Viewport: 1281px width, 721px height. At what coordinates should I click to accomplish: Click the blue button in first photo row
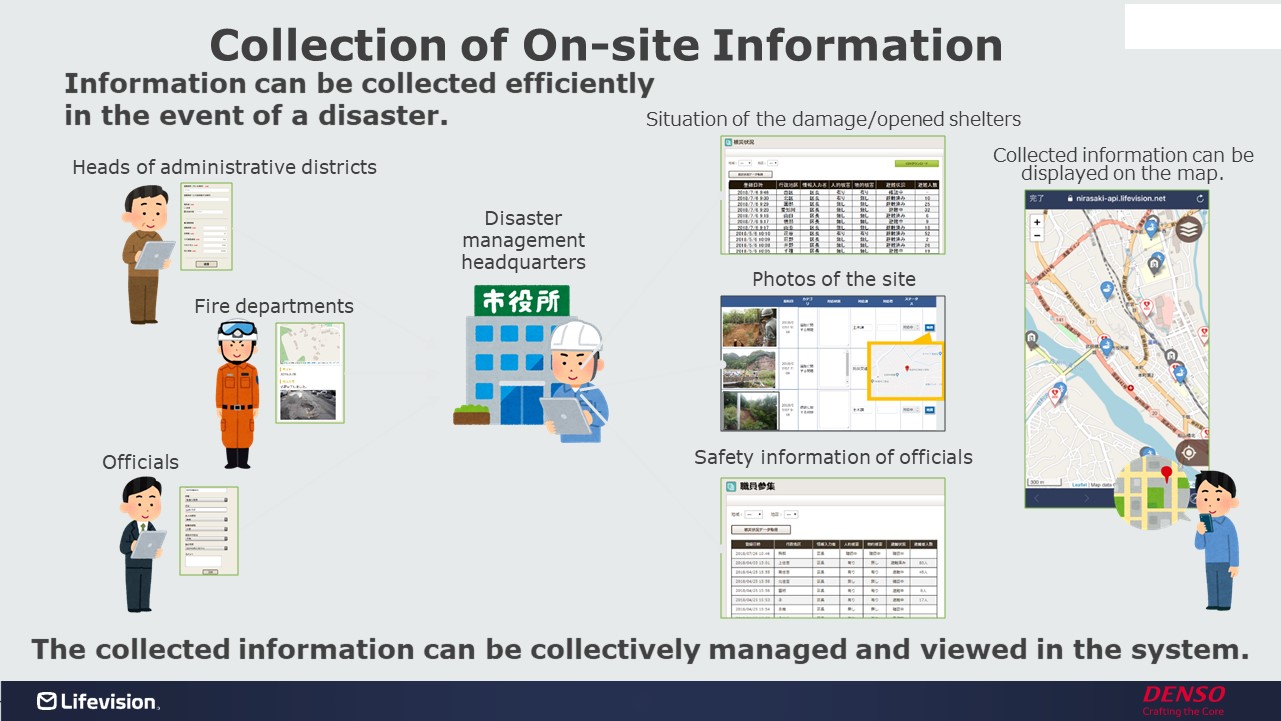(x=930, y=327)
